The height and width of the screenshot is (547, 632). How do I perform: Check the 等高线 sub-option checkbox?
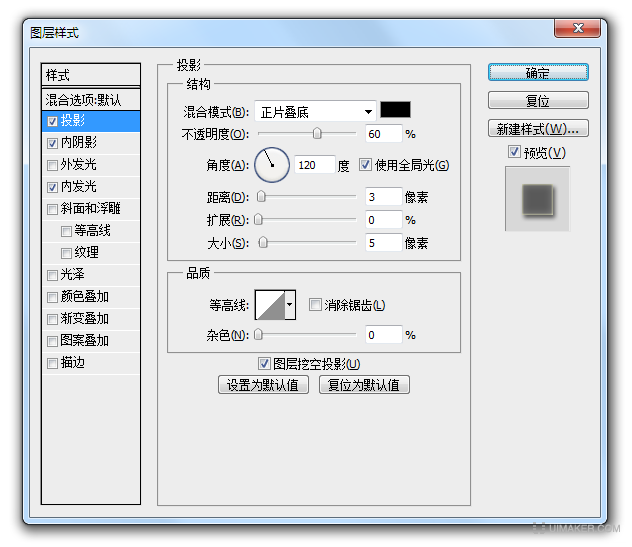click(66, 231)
